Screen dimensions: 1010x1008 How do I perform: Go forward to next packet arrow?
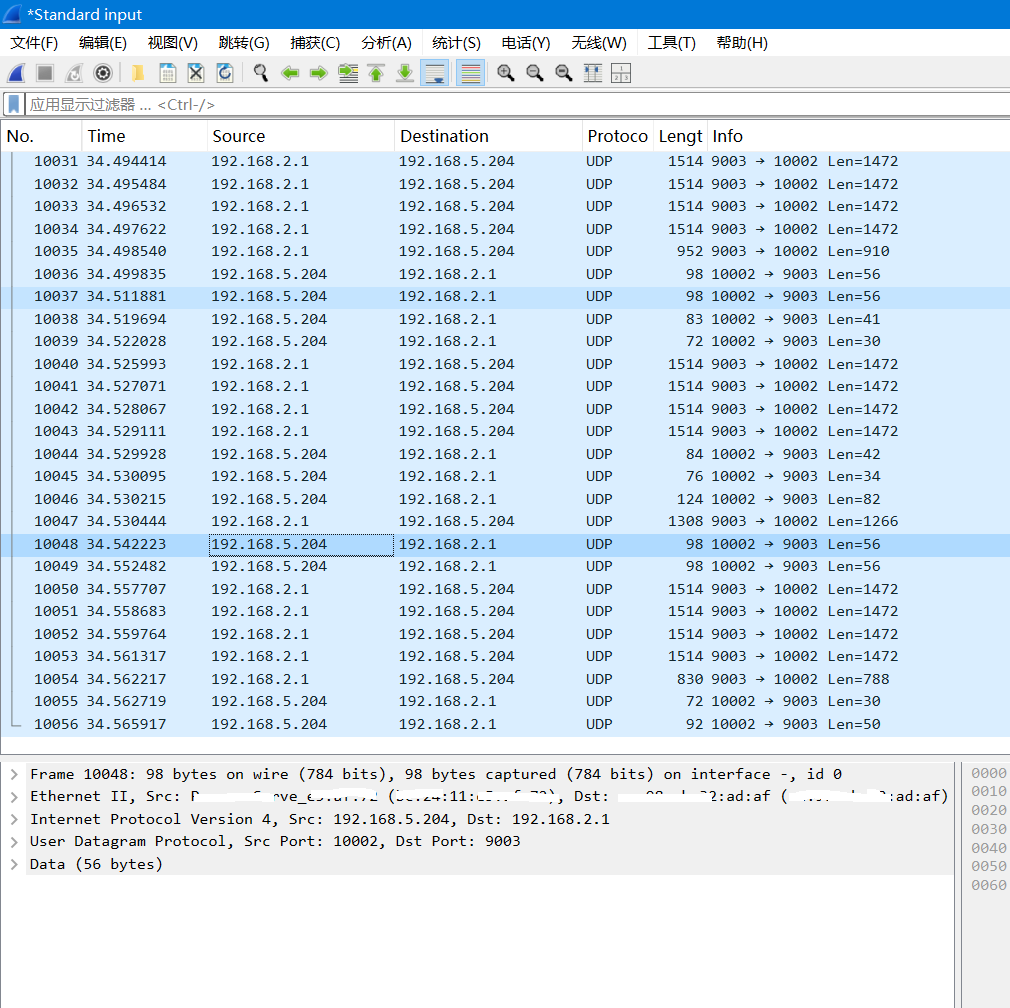[319, 73]
